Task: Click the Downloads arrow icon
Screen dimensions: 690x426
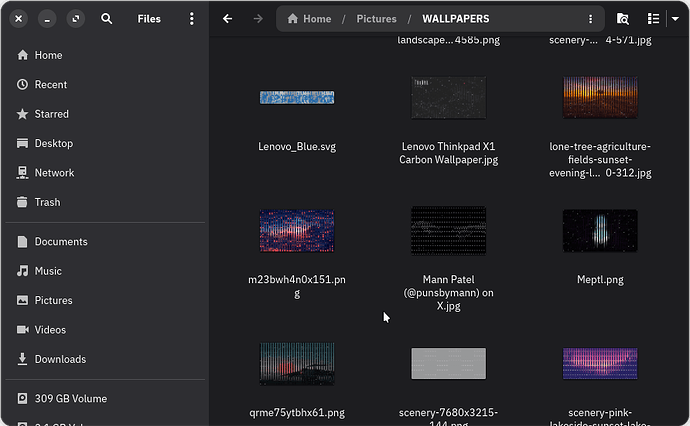Action: point(22,359)
